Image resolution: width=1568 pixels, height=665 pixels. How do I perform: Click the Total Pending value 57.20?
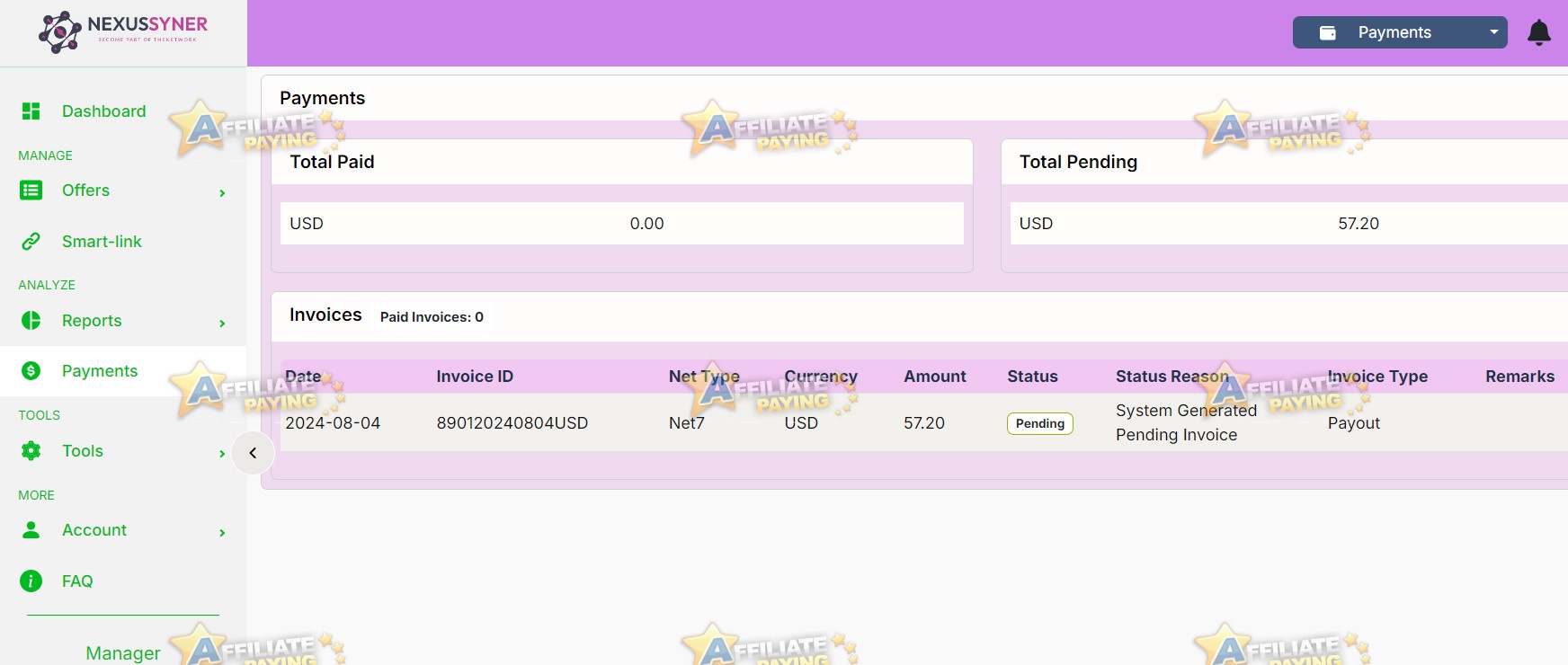(x=1358, y=223)
